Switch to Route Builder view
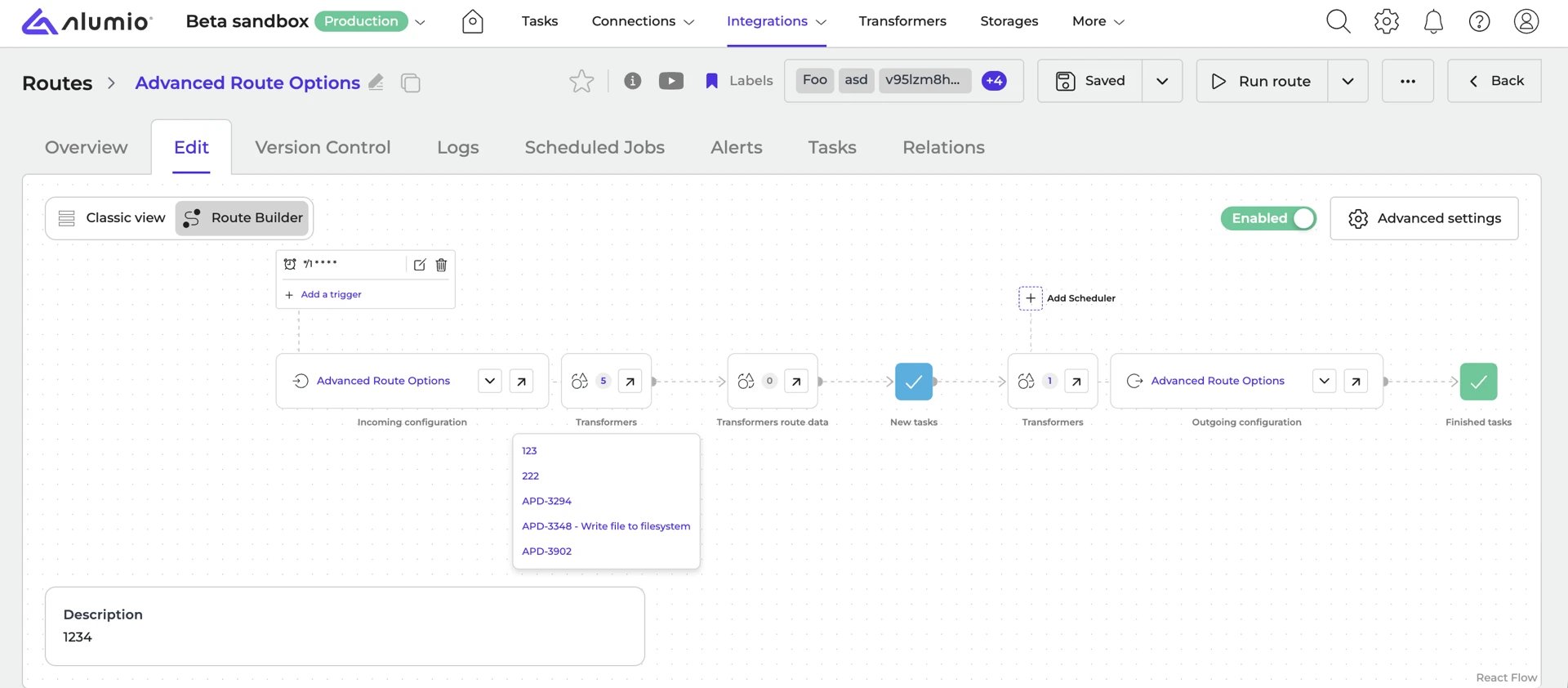The image size is (1568, 688). [243, 218]
